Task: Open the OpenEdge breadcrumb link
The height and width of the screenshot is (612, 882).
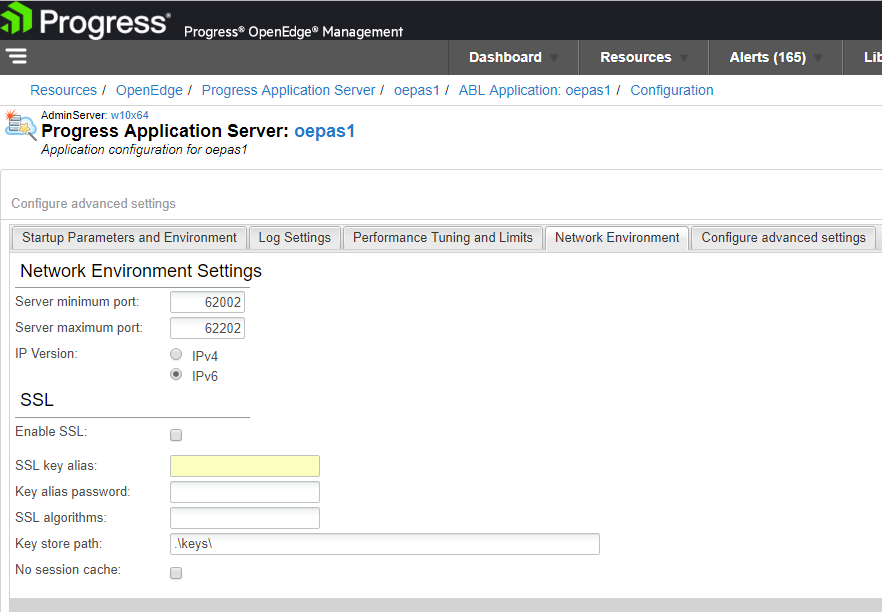Action: (148, 90)
